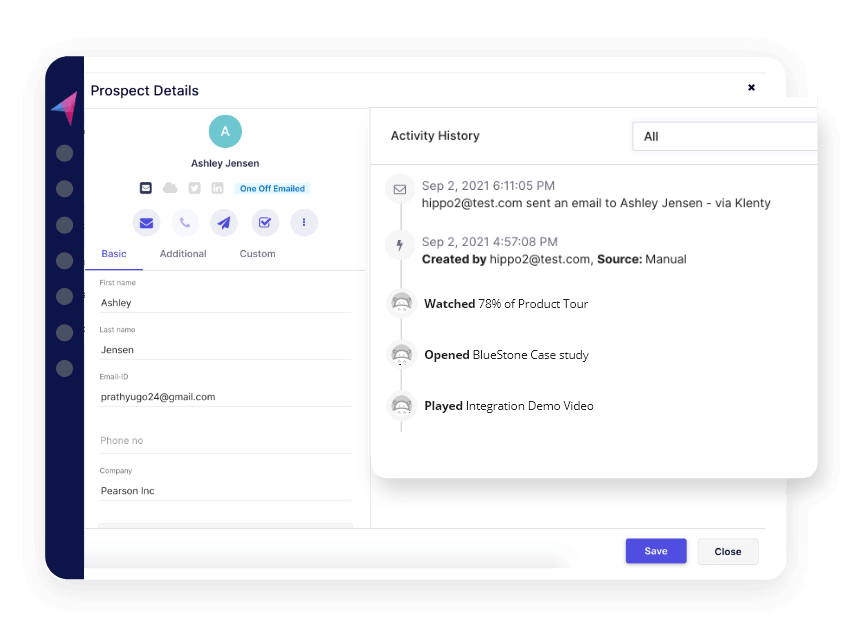Open the Custom tab
Viewport: 854px width, 637px height.
coord(257,254)
